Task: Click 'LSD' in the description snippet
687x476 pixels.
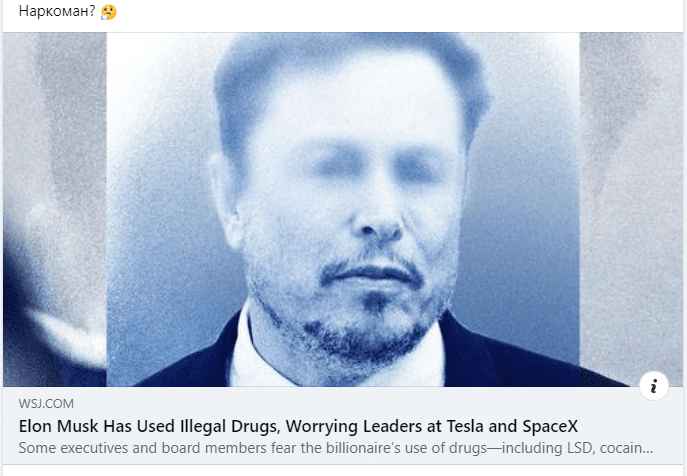Action: 581,448
